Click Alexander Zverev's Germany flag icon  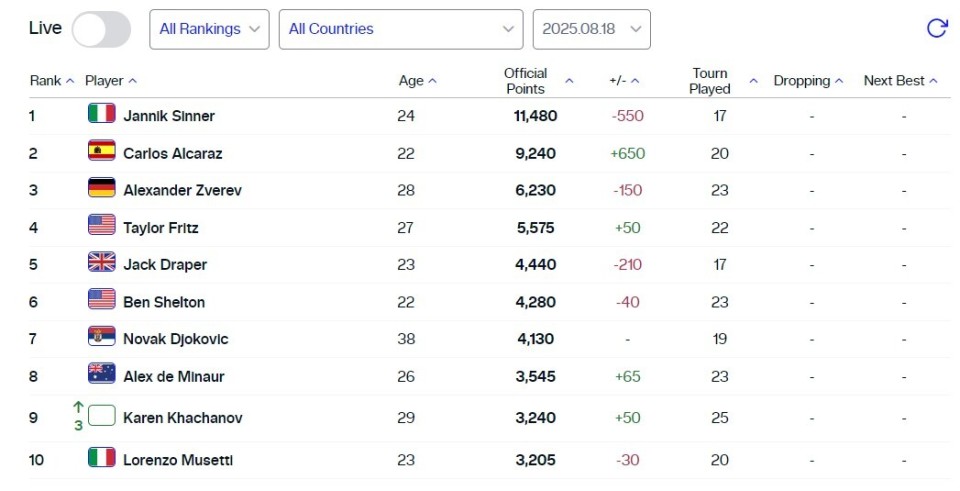coord(102,189)
